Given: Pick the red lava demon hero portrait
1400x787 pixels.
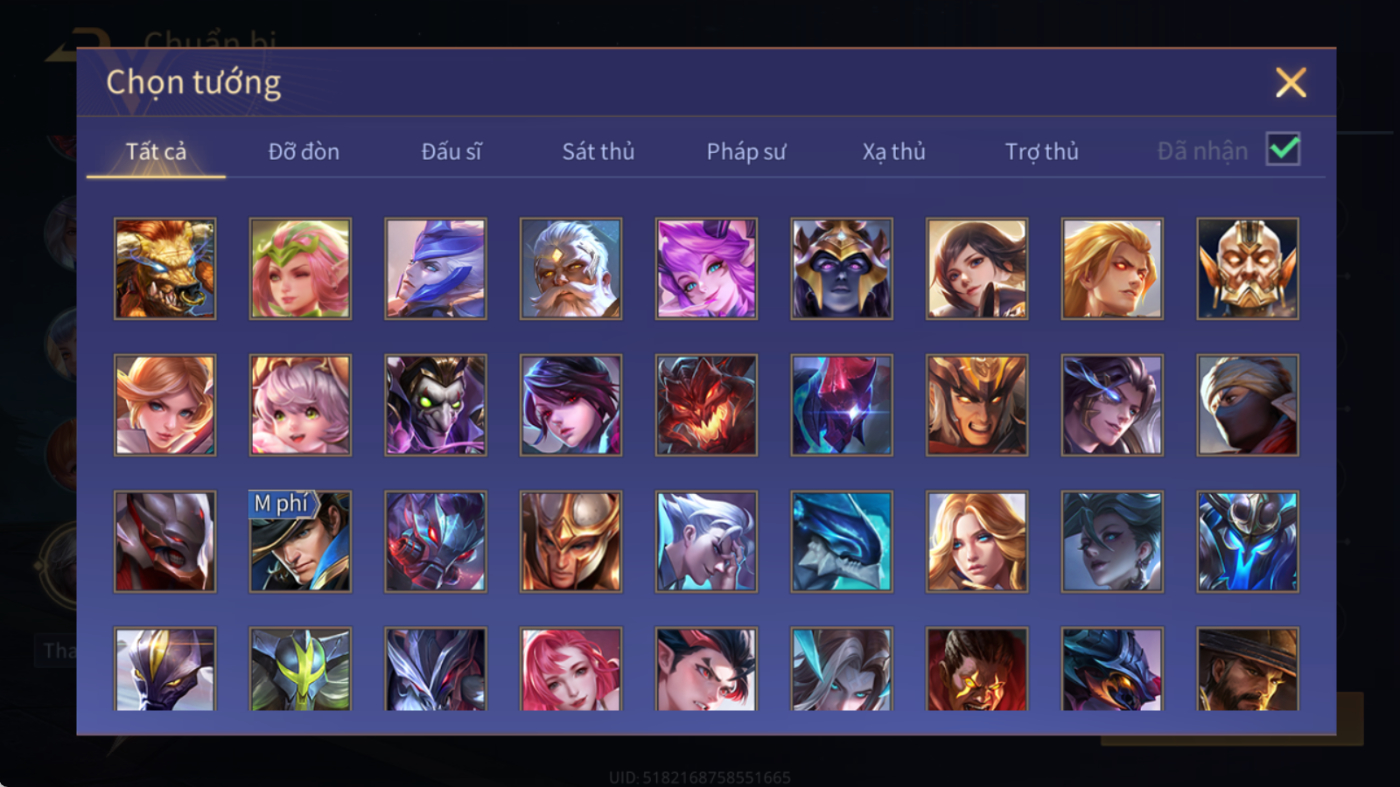Looking at the screenshot, I should [x=706, y=405].
